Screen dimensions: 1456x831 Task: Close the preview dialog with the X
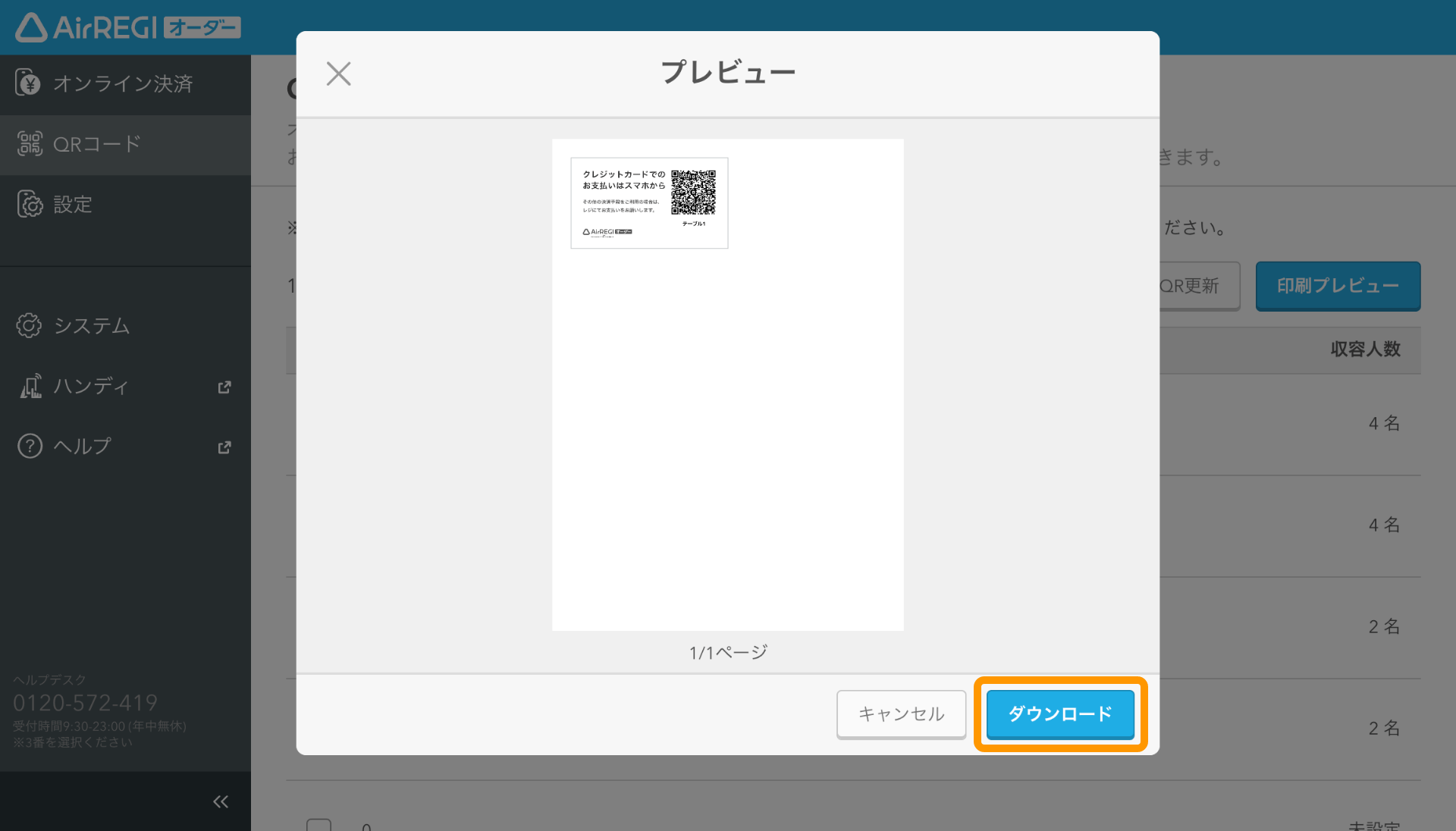click(x=338, y=74)
